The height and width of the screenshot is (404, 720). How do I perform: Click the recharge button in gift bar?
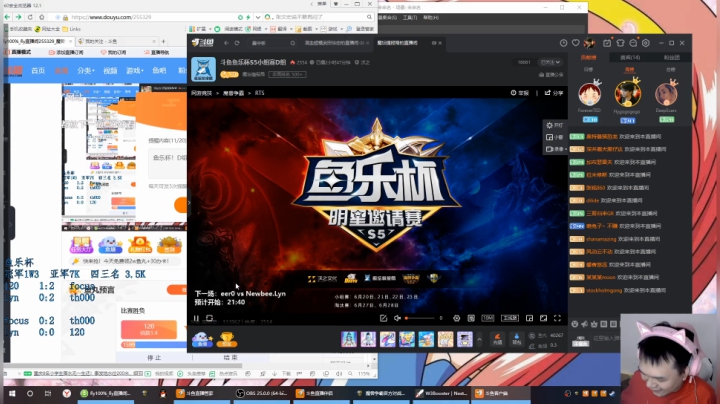[497, 339]
